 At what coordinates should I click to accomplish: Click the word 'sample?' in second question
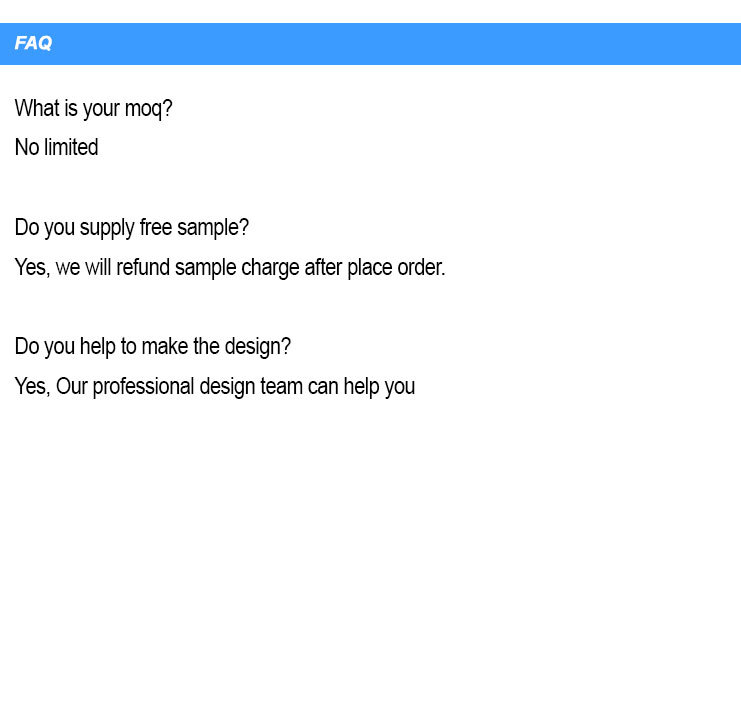(x=213, y=229)
